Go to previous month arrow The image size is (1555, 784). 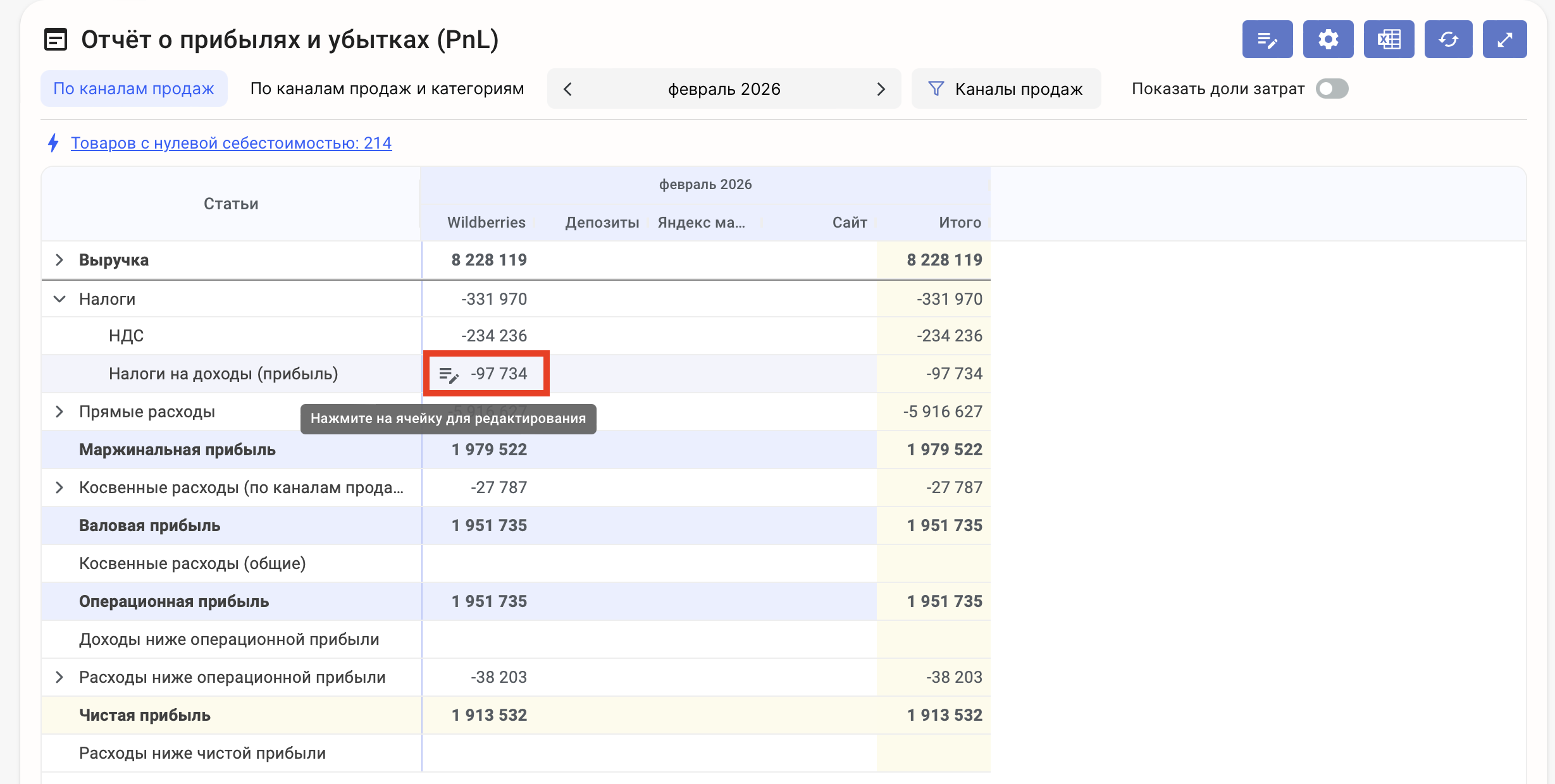567,89
